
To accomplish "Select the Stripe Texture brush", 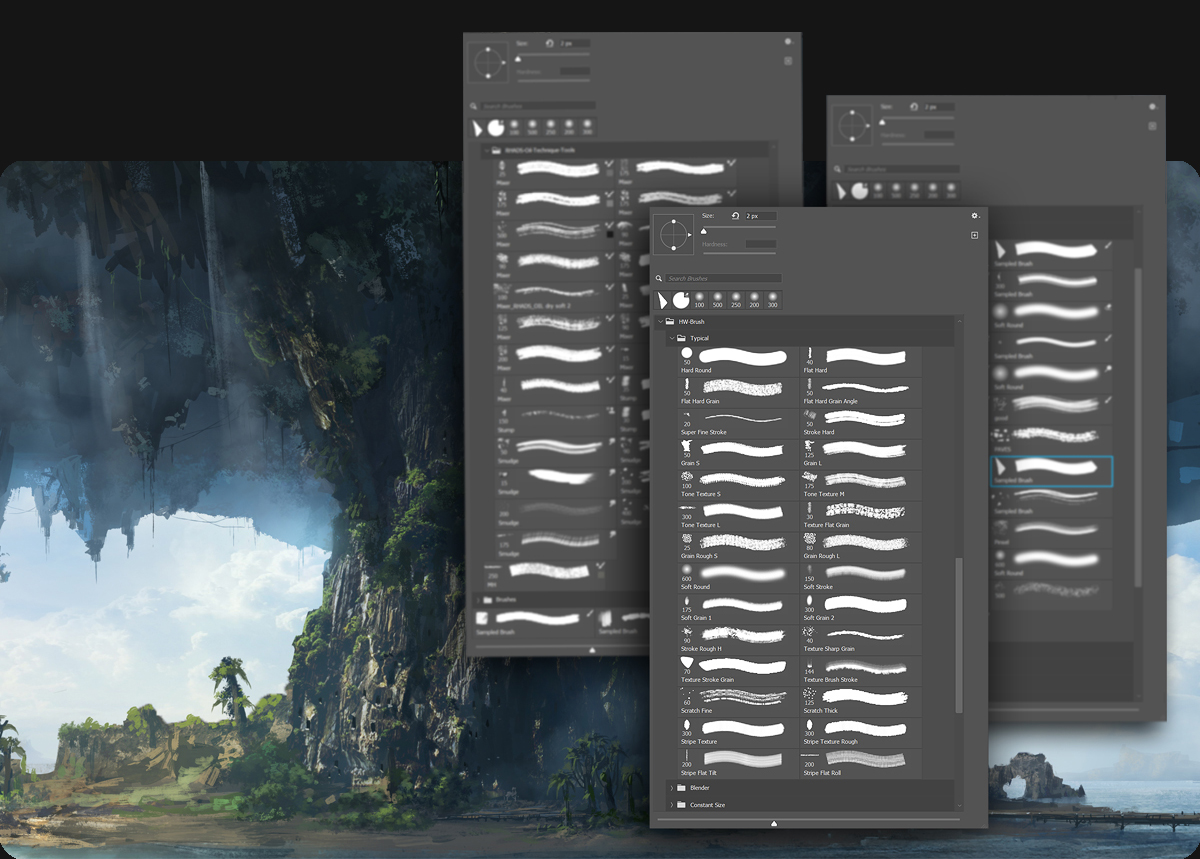I will (739, 733).
